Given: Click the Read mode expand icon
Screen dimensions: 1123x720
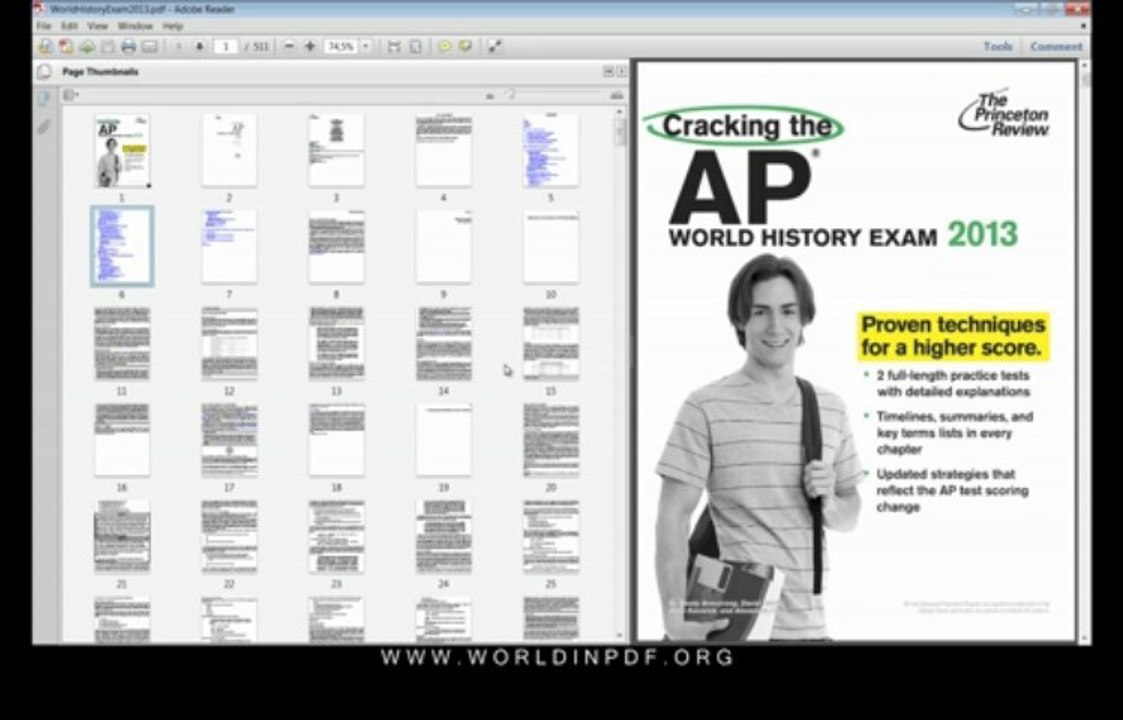Looking at the screenshot, I should tap(495, 47).
